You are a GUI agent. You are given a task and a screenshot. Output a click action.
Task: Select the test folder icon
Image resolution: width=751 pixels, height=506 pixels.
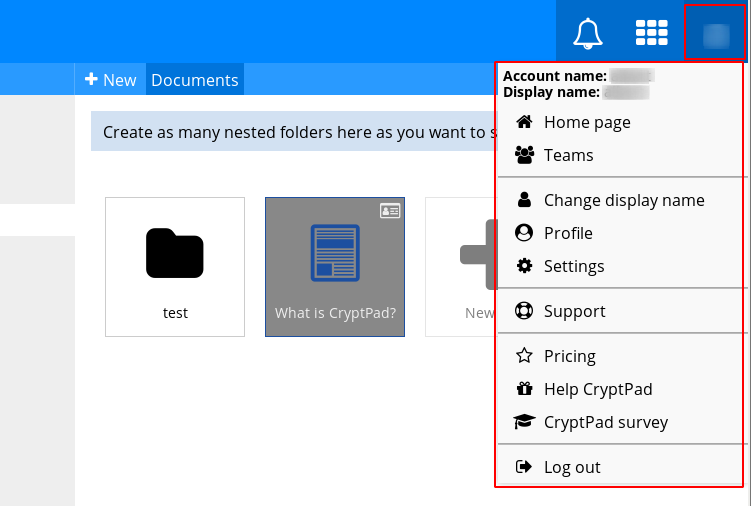pos(175,253)
